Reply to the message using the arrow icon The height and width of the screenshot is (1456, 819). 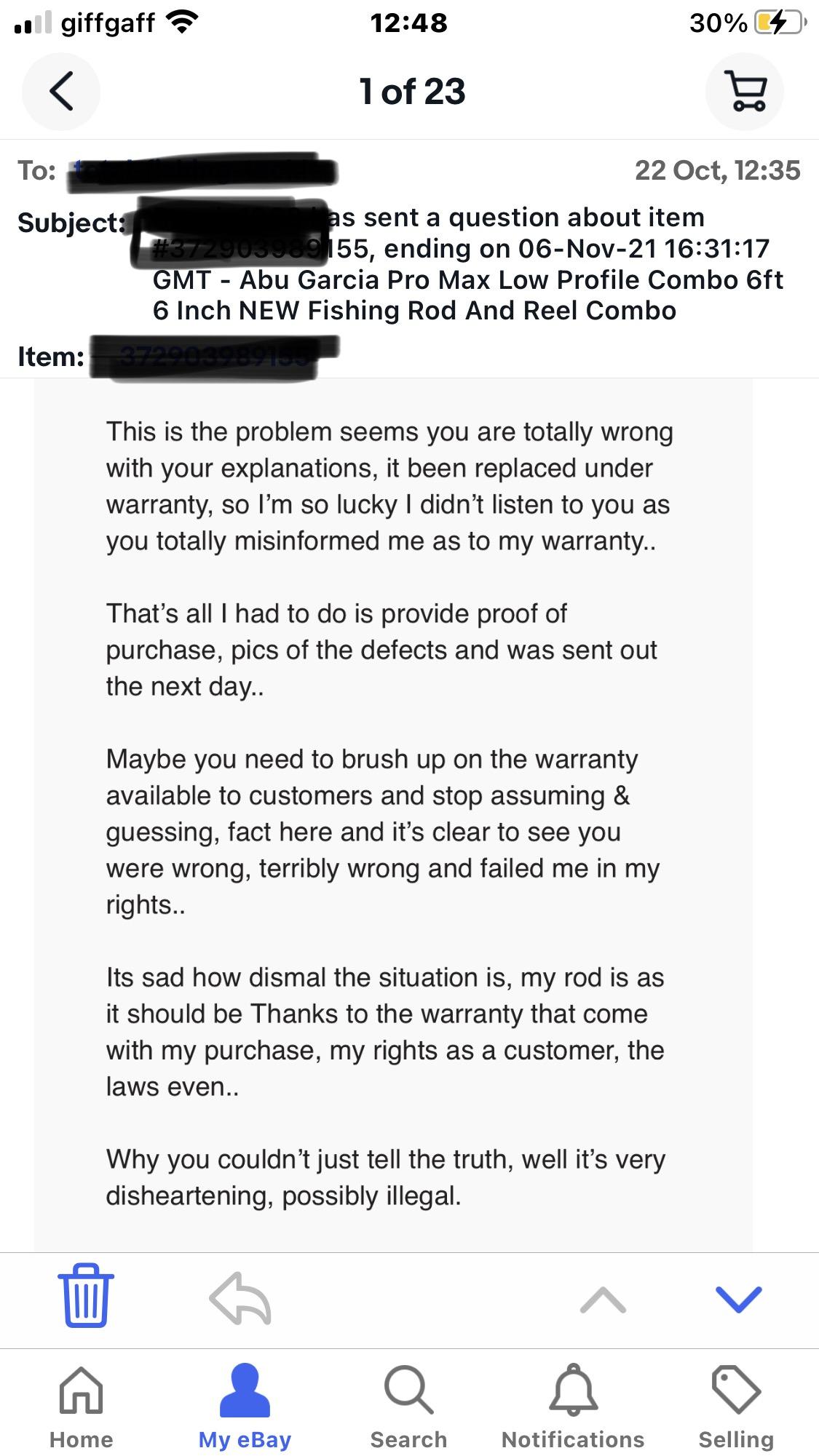point(240,1297)
